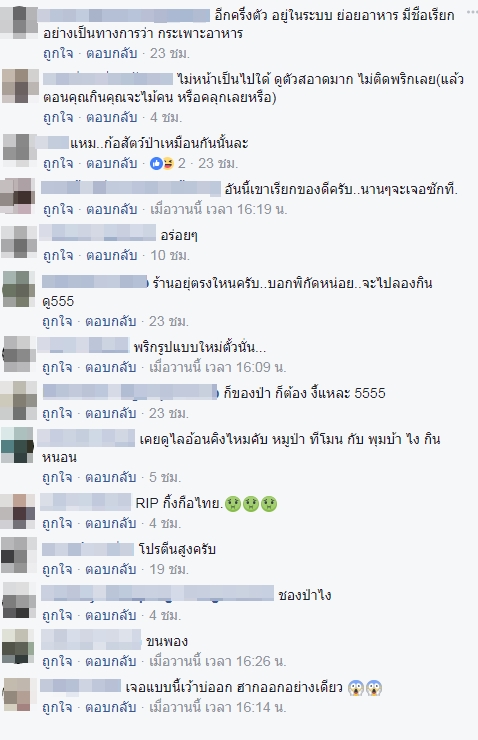Open blurred commenter name beside 'ก็ของป่า' comment
Viewport: 478px width, 740px height.
(130, 392)
